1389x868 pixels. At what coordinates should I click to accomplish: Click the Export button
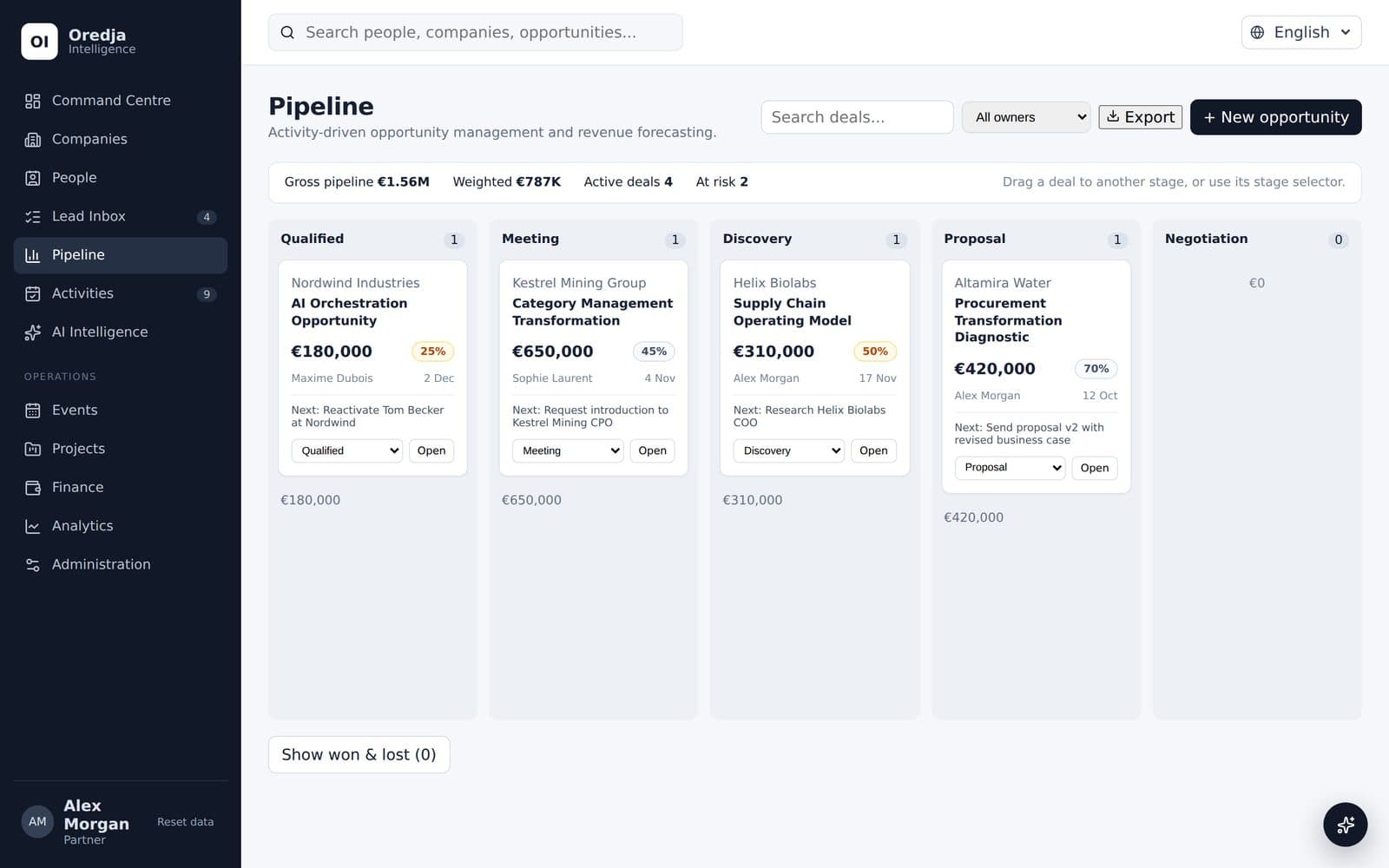(x=1140, y=117)
